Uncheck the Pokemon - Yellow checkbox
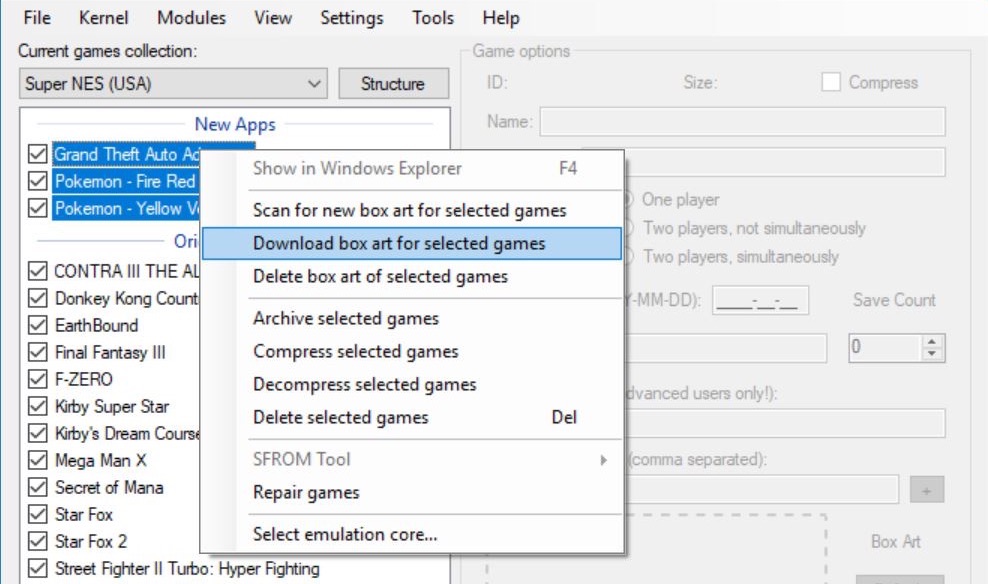This screenshot has width=988, height=584. tap(38, 208)
